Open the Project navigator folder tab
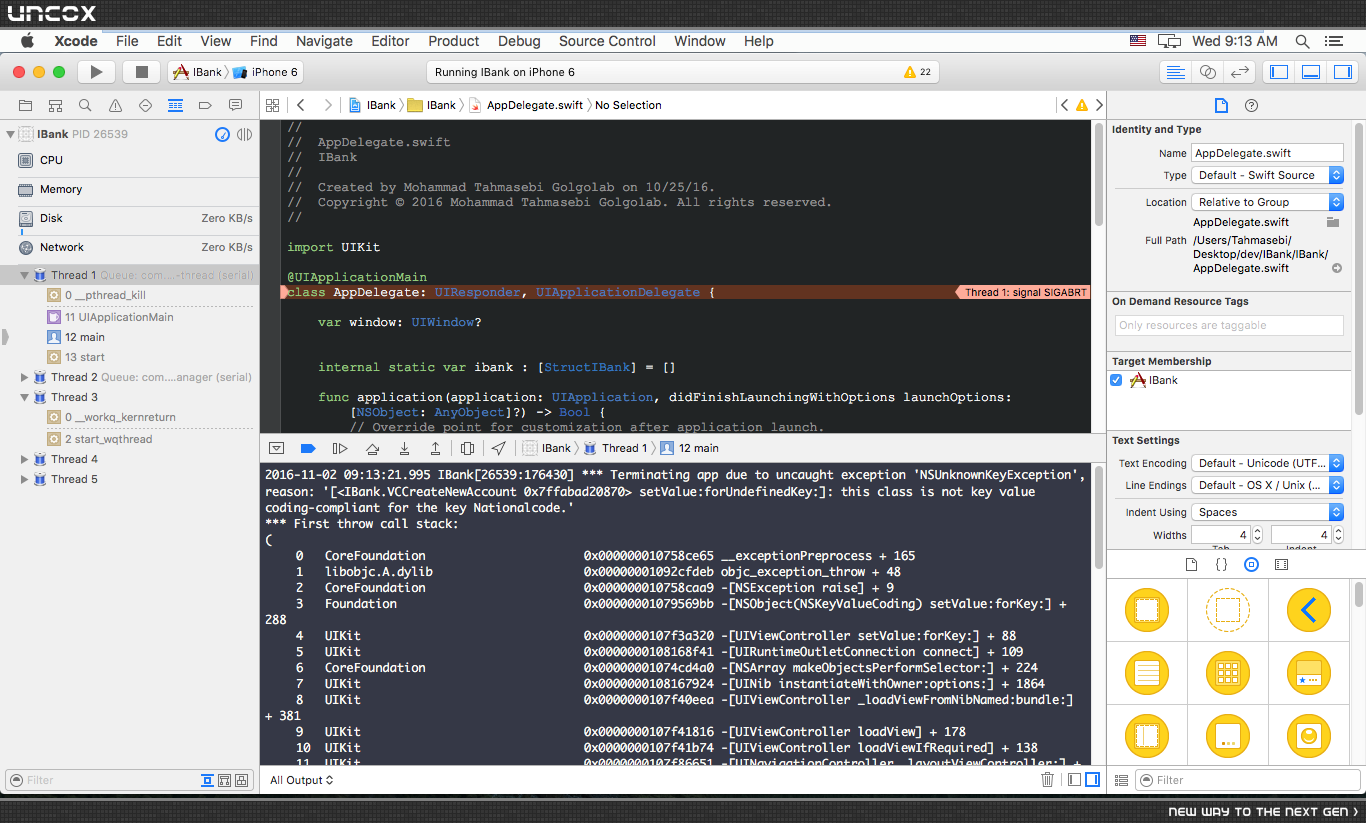The width and height of the screenshot is (1366, 823). [x=25, y=105]
